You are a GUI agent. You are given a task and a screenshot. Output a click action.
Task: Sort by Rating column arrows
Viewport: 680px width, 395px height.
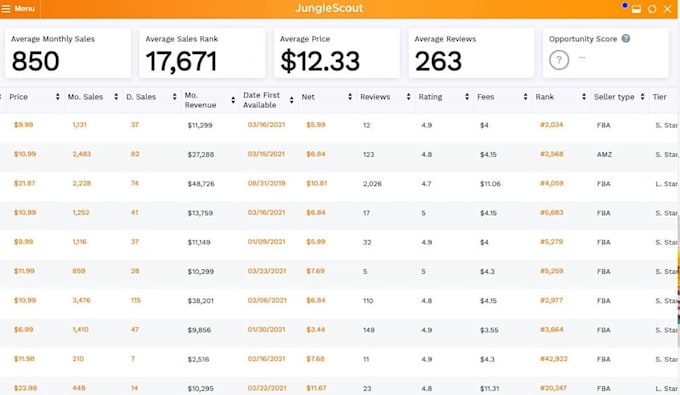pos(467,97)
